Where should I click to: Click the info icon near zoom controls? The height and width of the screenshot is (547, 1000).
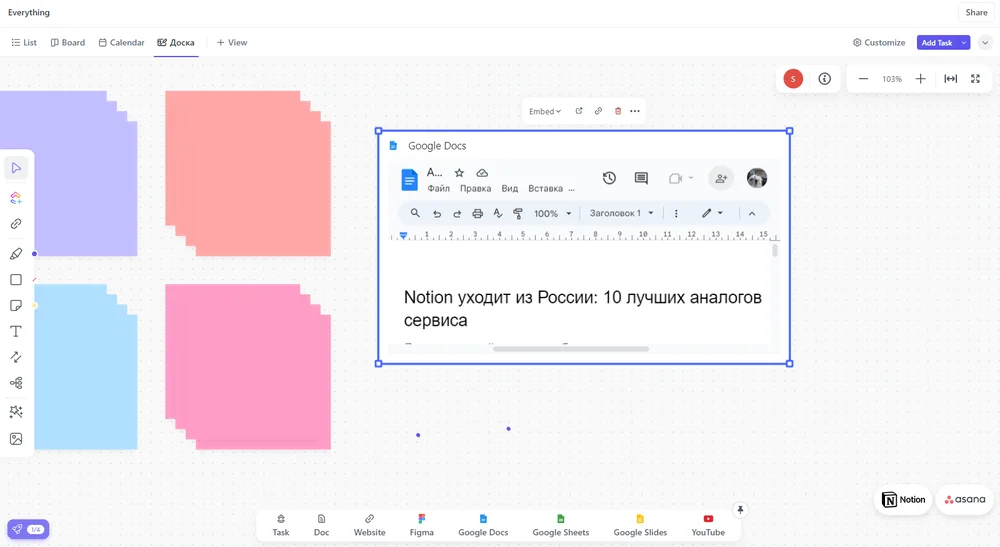pyautogui.click(x=825, y=79)
